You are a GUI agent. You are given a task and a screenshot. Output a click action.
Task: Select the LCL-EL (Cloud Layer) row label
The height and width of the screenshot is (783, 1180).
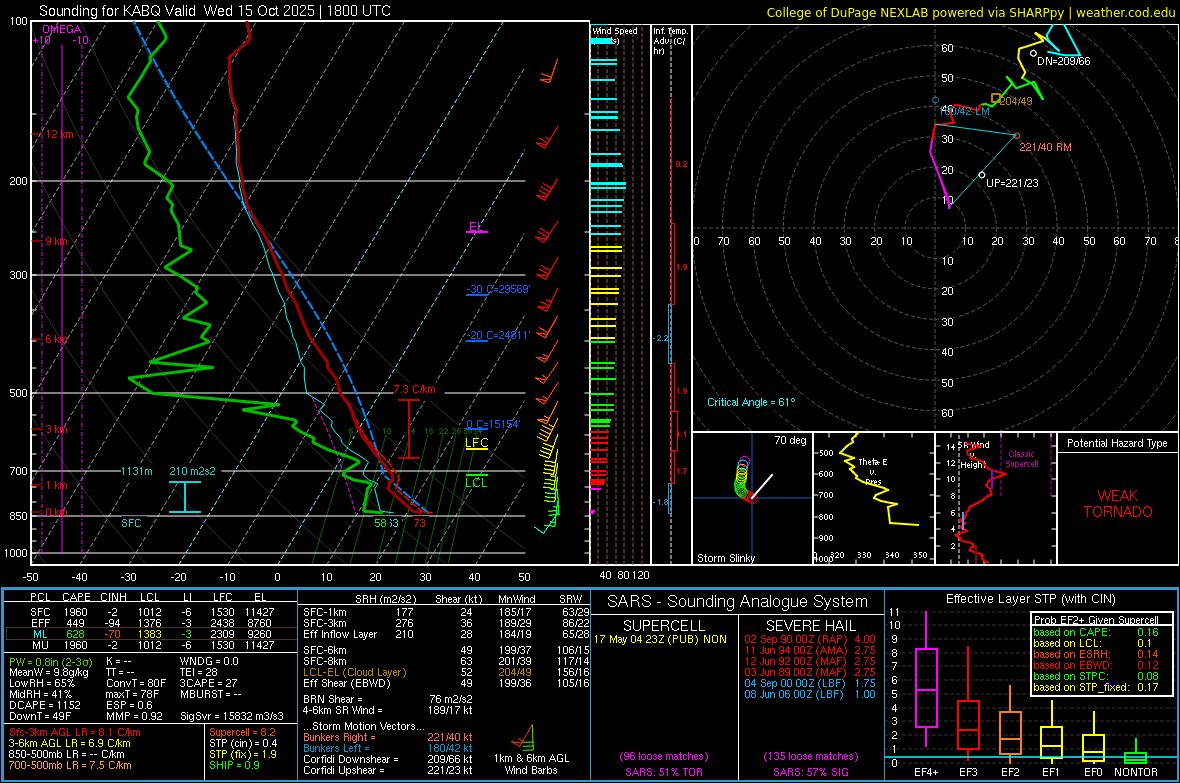pyautogui.click(x=354, y=672)
